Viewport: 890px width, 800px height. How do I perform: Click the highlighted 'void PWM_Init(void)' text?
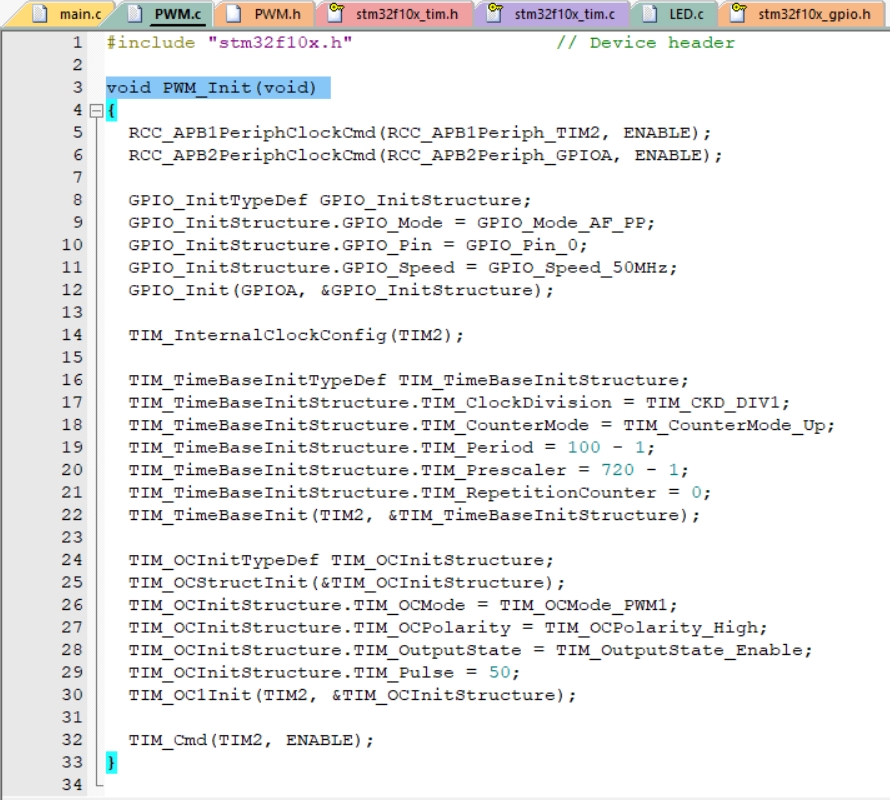pyautogui.click(x=211, y=88)
